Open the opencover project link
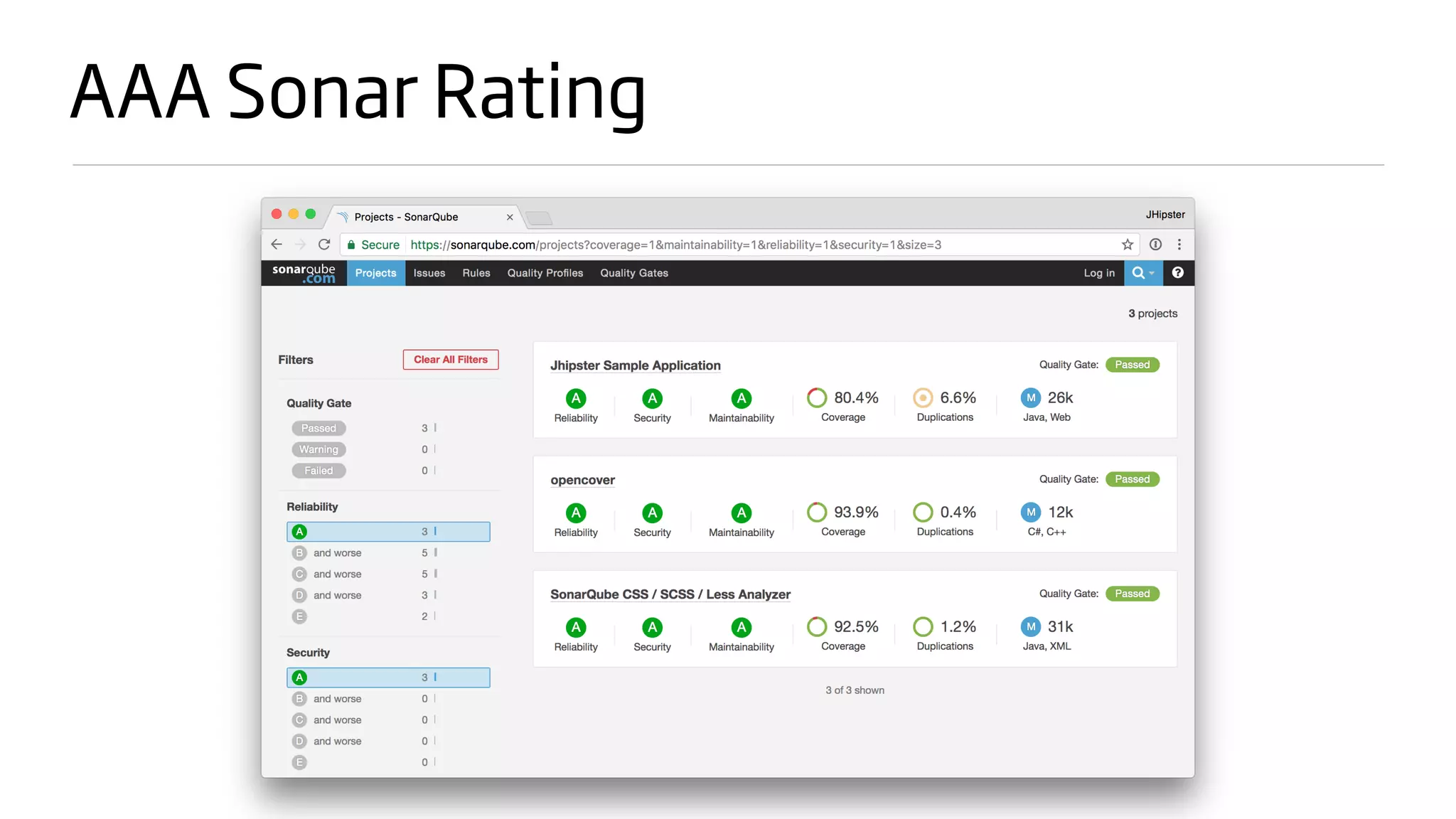 coord(583,480)
